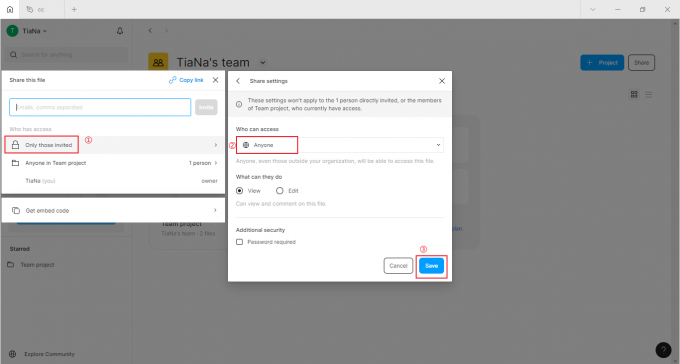This screenshot has height=364, width=680.
Task: Click the Invite button
Action: pyautogui.click(x=206, y=107)
